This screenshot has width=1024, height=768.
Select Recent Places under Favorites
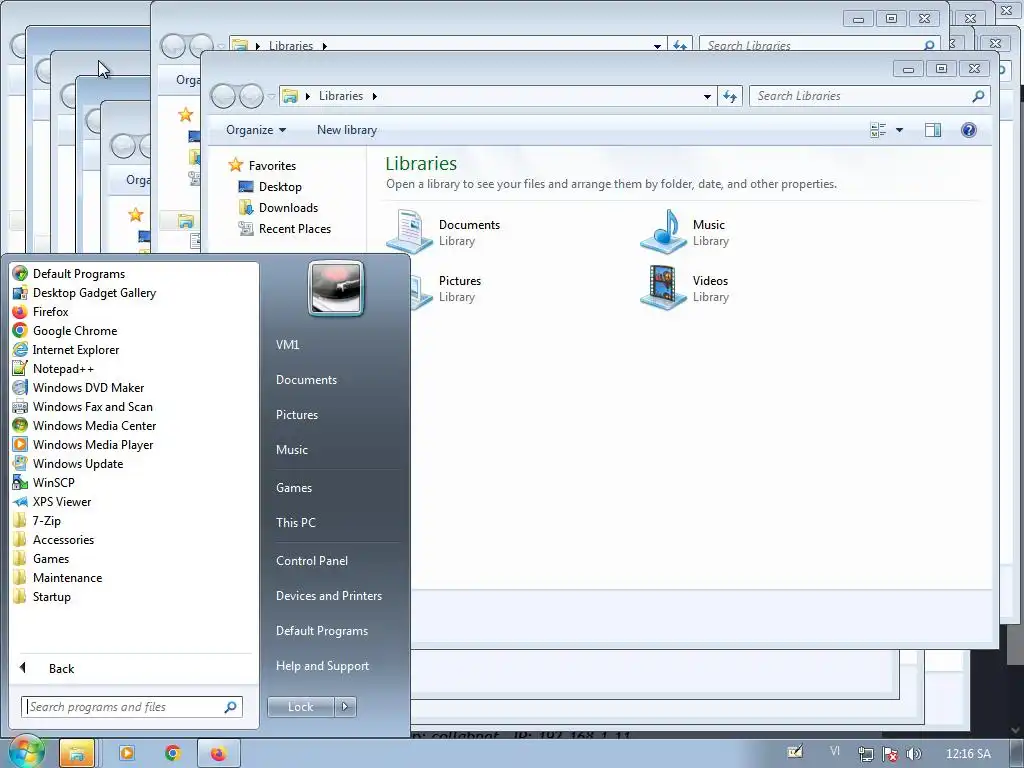pyautogui.click(x=295, y=229)
